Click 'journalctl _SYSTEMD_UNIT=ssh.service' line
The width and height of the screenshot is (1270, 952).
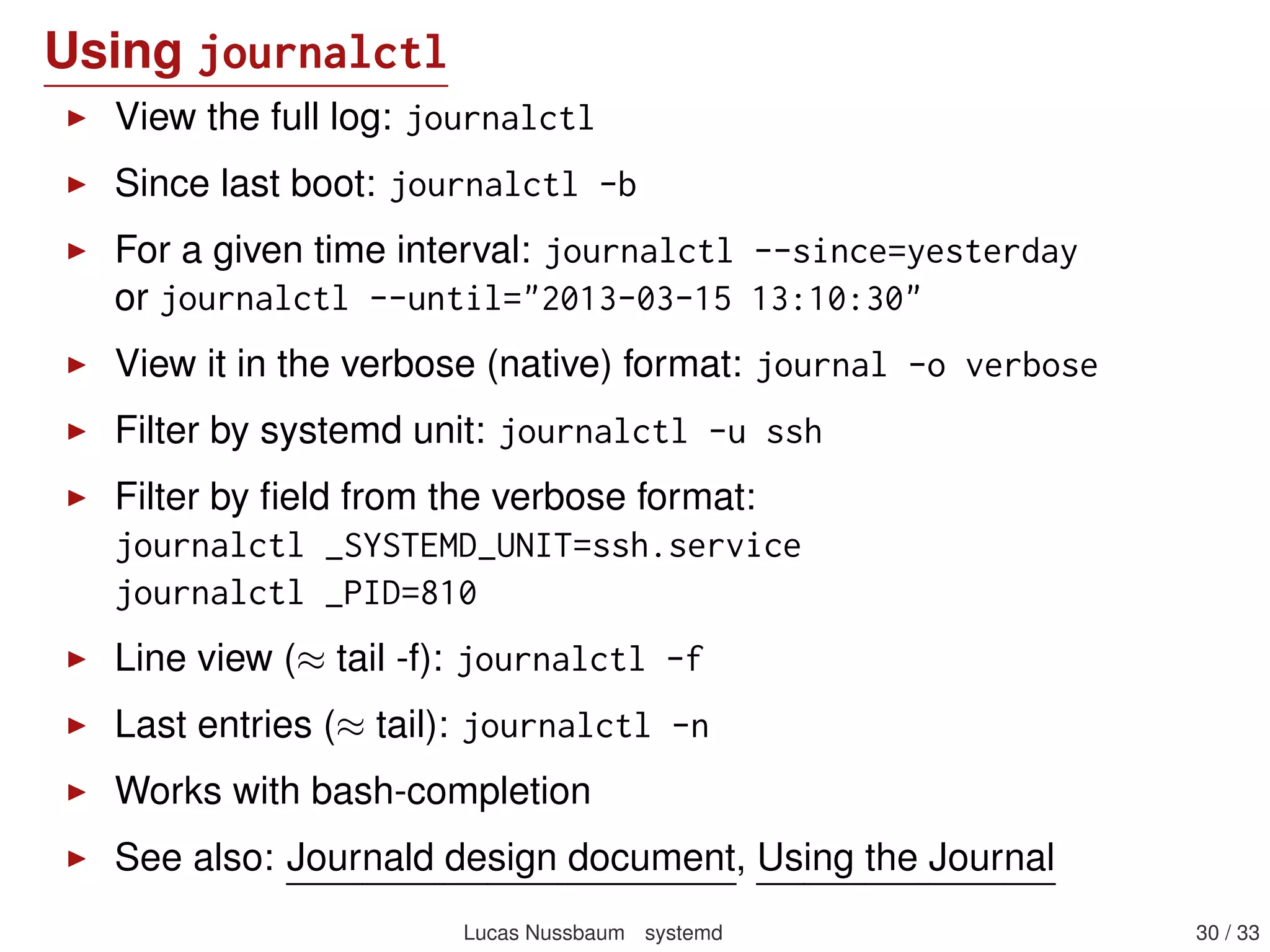pos(459,547)
